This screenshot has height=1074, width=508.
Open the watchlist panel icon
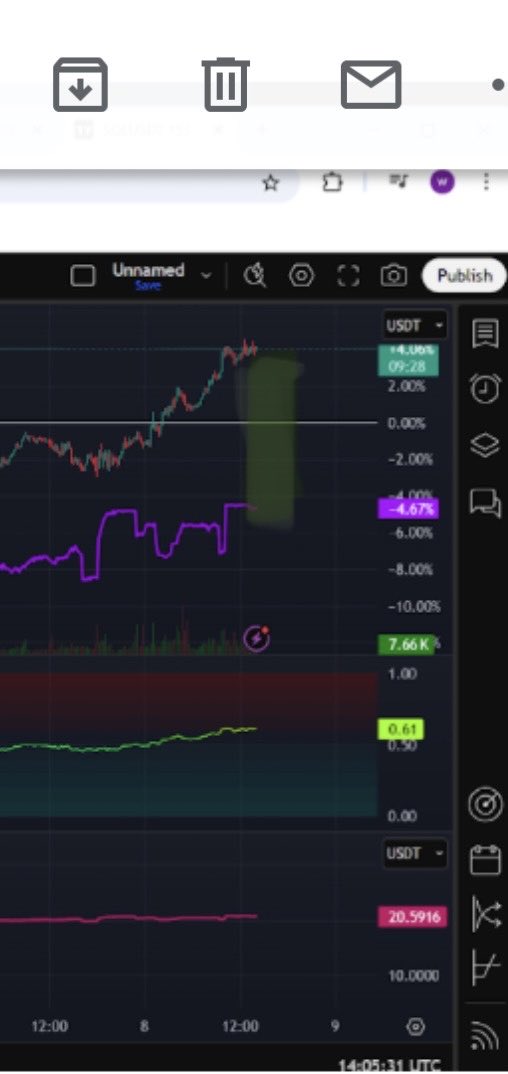pos(485,334)
